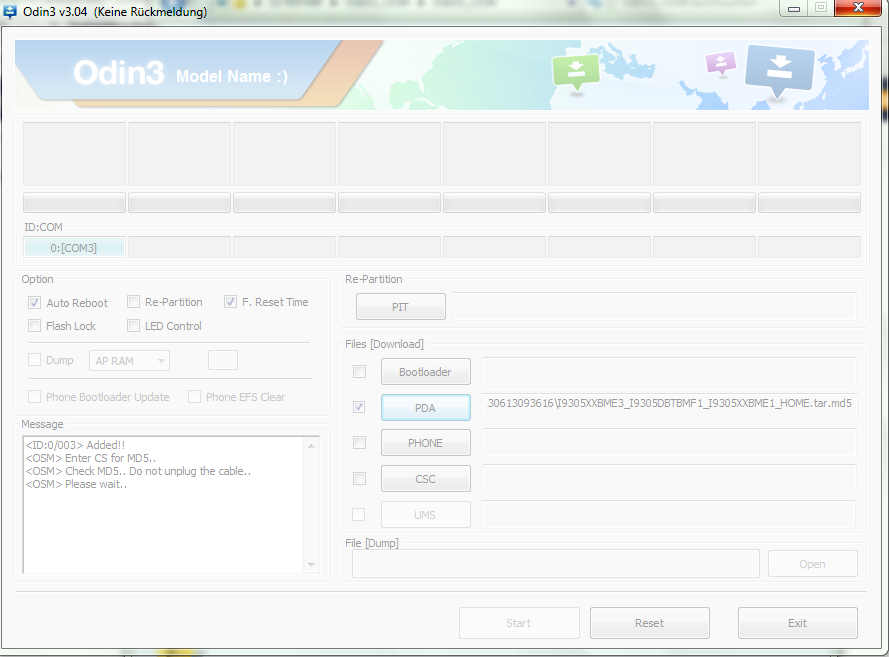Click the "Model Name :)" banner text

click(x=232, y=77)
